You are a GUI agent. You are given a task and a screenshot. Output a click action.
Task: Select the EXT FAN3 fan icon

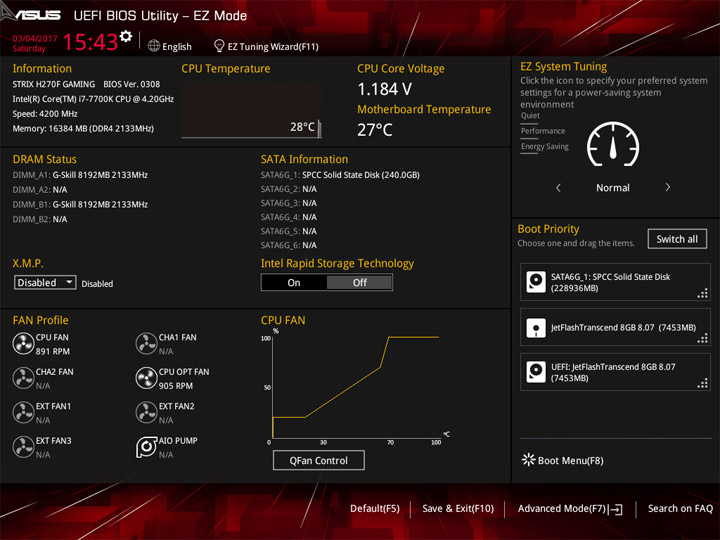pos(23,447)
